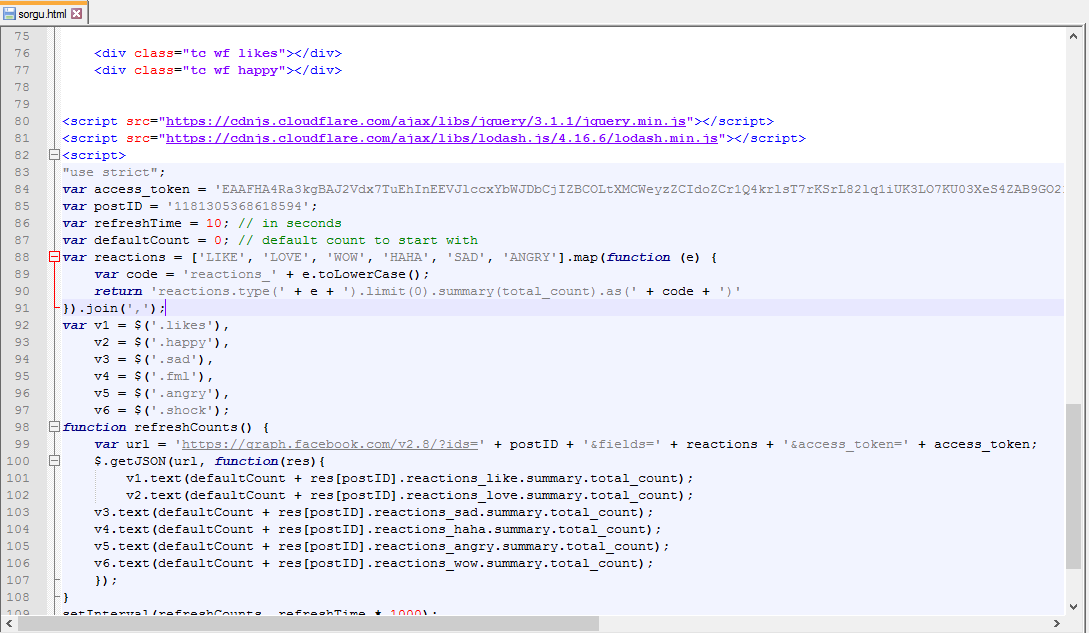Screen dimensions: 1089x633
Task: Collapse the getJSON callback at line 100
Action: (53, 461)
